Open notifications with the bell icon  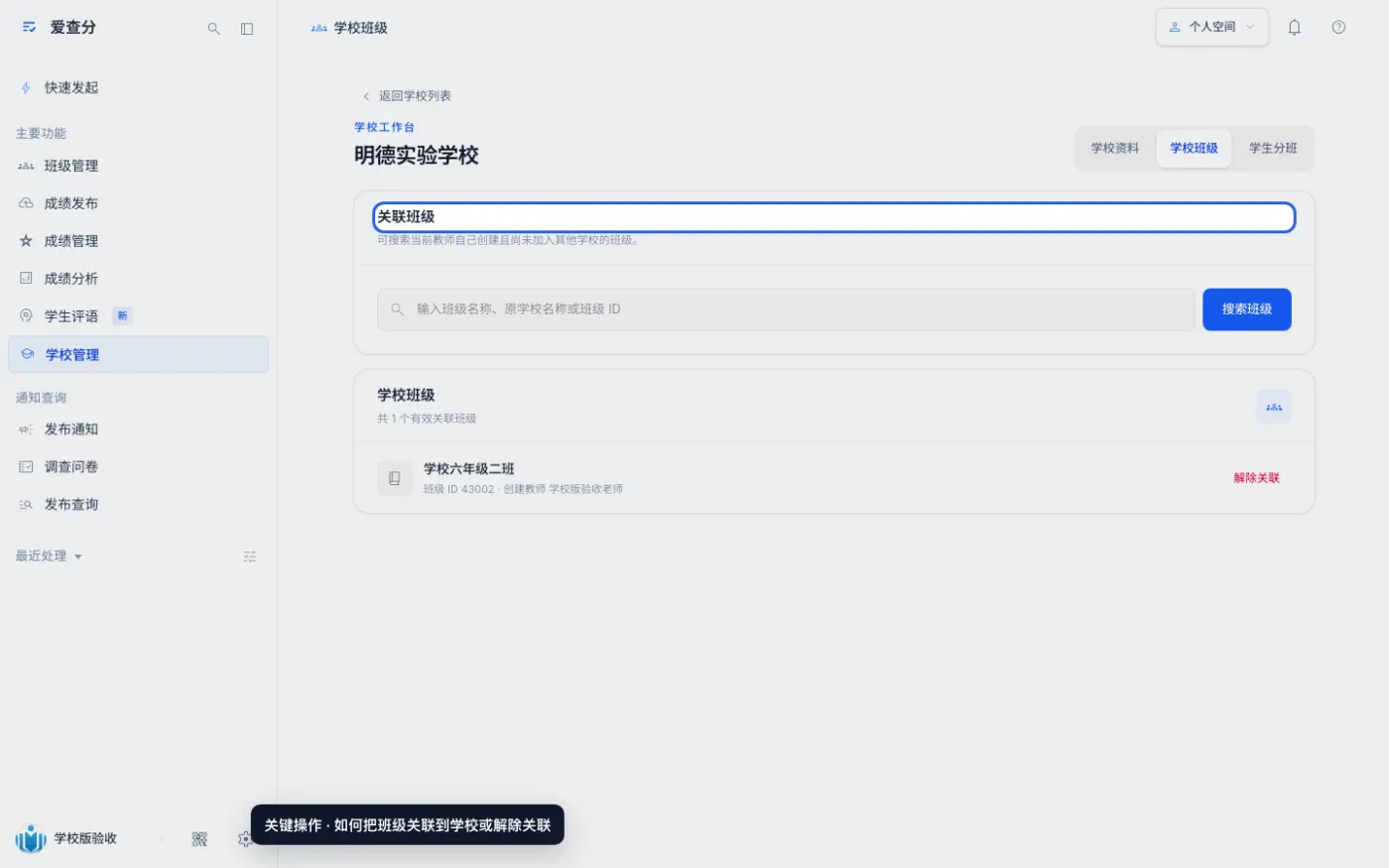click(1294, 28)
